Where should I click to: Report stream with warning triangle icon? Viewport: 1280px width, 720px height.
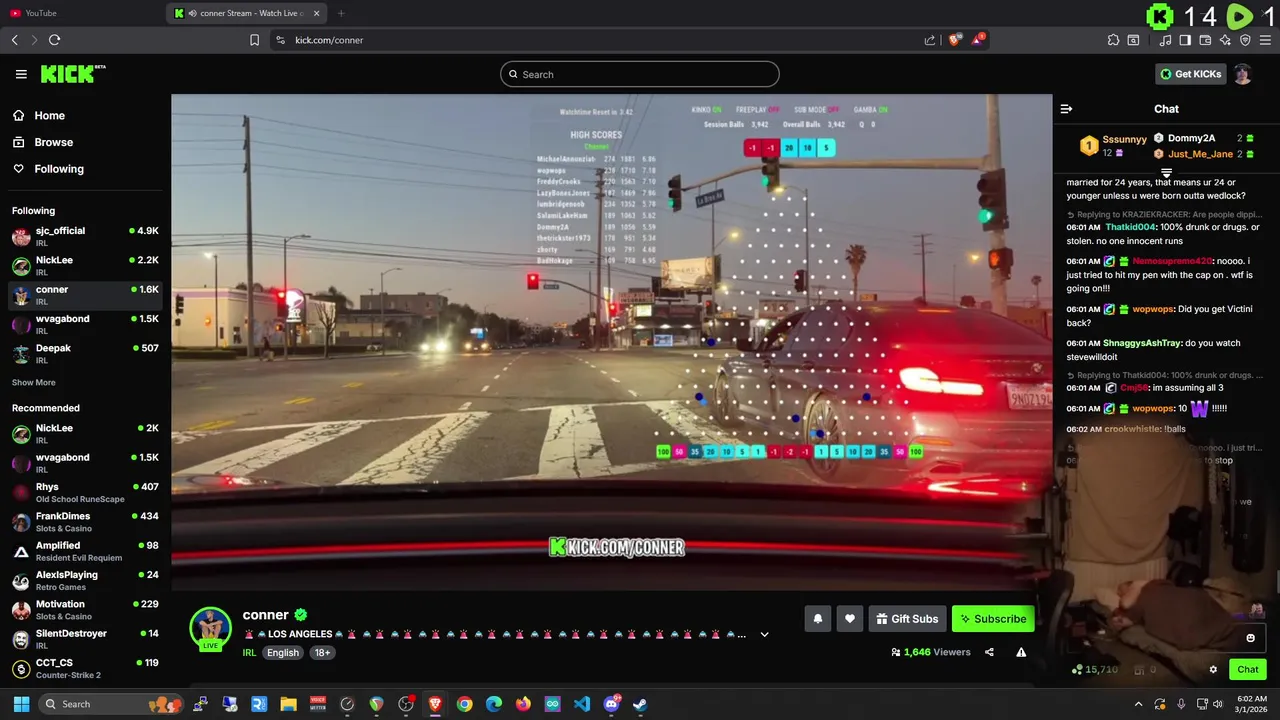point(1021,652)
